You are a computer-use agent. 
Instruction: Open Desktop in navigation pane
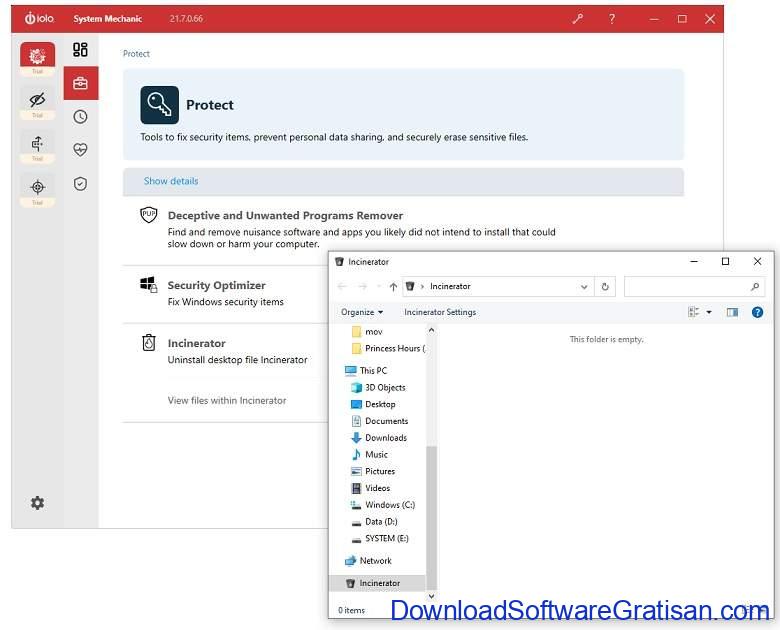[373, 404]
